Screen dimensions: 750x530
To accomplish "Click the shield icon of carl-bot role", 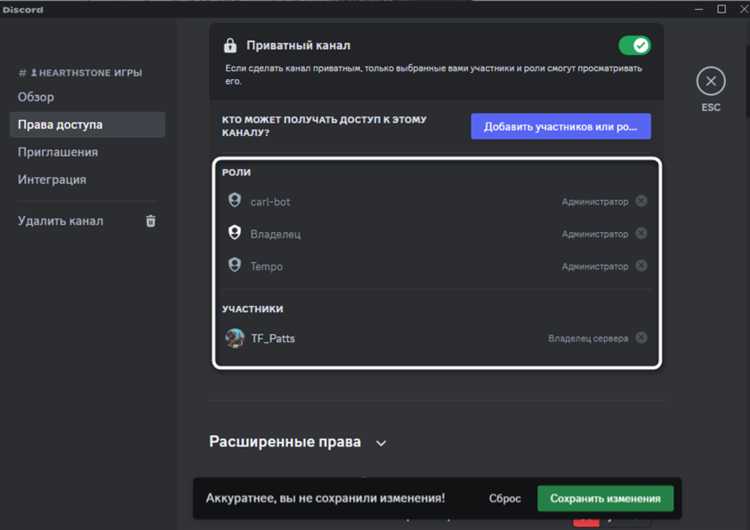I will click(234, 200).
